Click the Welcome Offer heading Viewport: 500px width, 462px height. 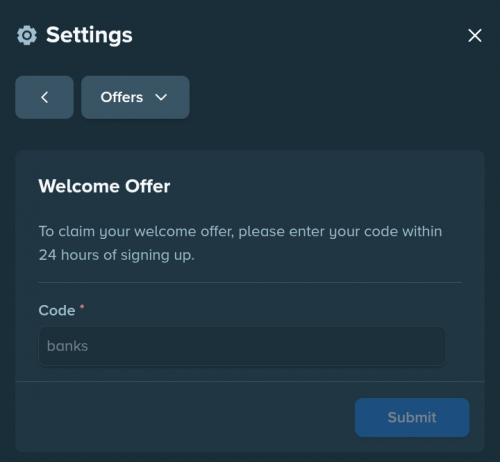tap(104, 186)
